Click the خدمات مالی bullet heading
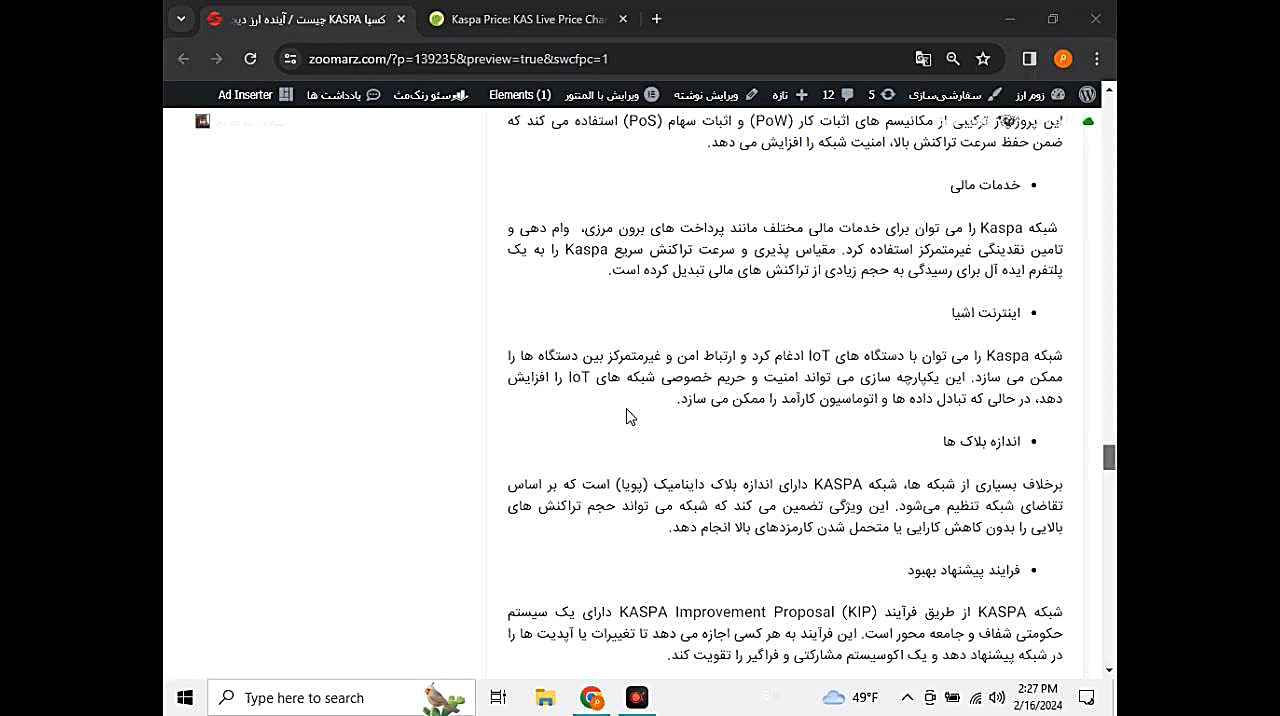Viewport: 1280px width, 716px height. point(985,185)
